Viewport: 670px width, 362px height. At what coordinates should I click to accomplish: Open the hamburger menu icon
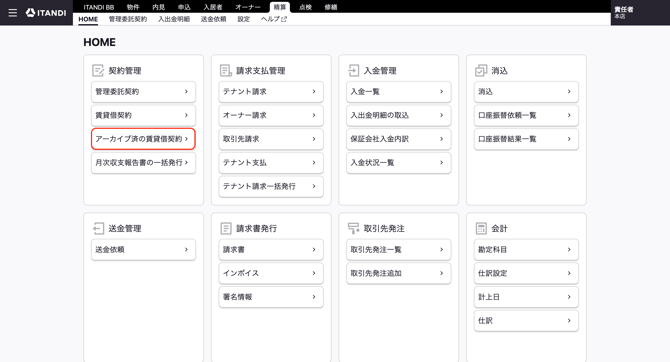13,13
